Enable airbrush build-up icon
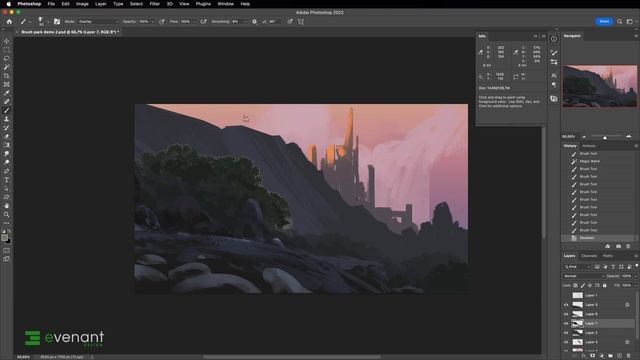The image size is (640, 360). coord(203,22)
